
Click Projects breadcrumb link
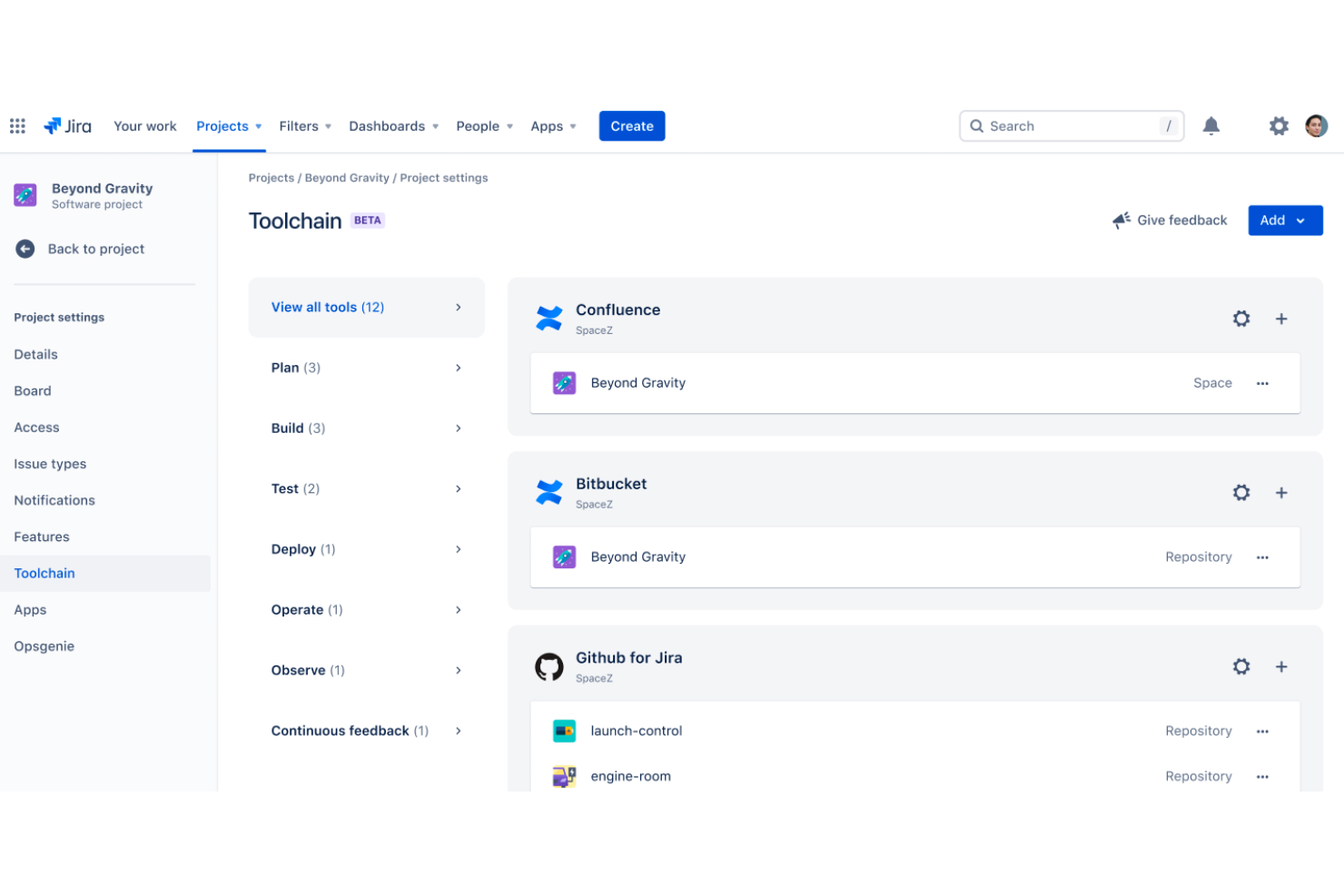coord(272,178)
